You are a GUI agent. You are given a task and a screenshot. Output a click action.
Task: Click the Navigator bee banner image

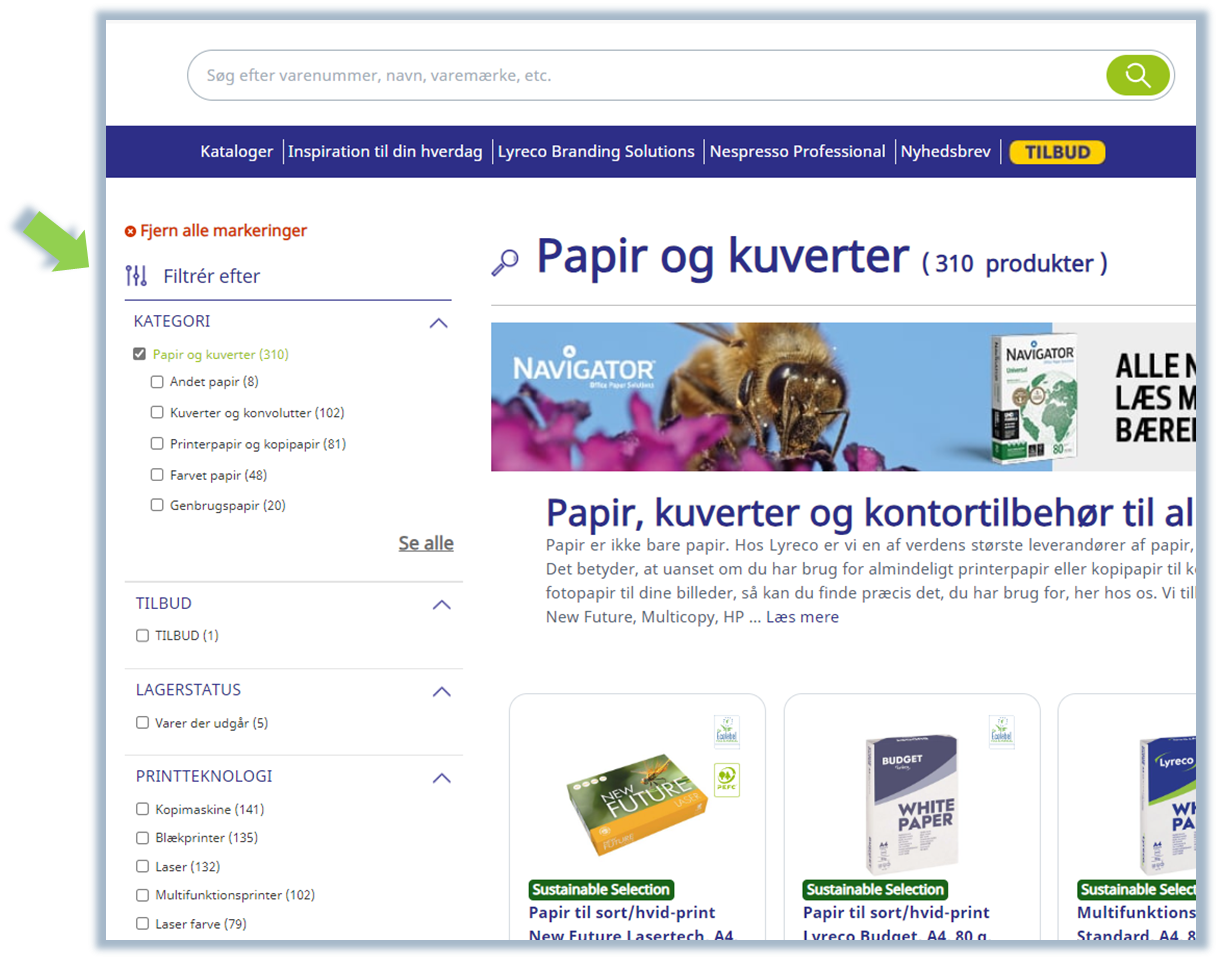pyautogui.click(x=843, y=397)
